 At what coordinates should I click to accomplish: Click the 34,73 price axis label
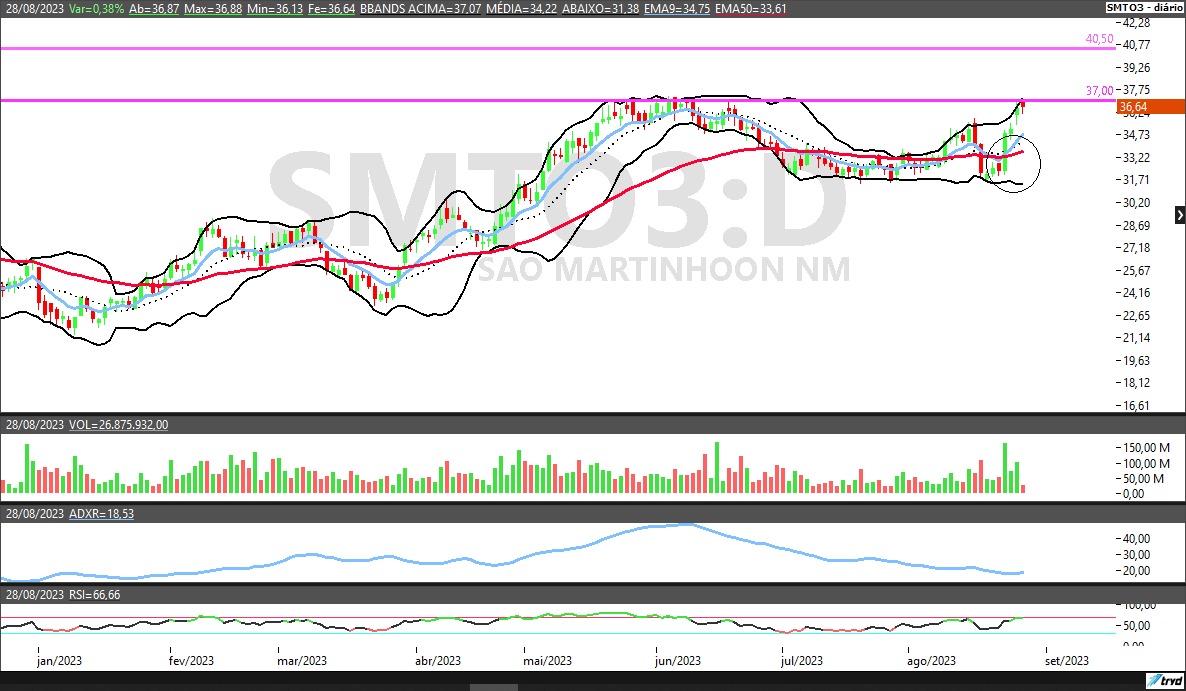pos(1136,135)
